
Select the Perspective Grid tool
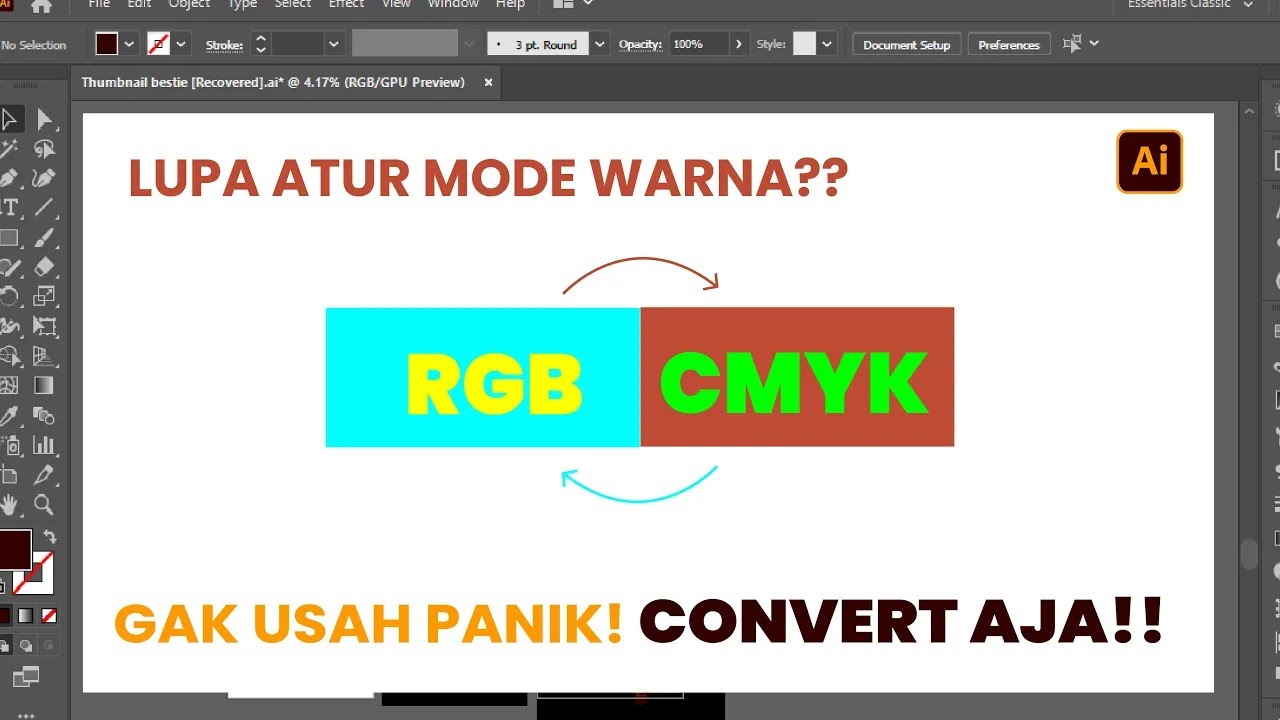click(45, 355)
